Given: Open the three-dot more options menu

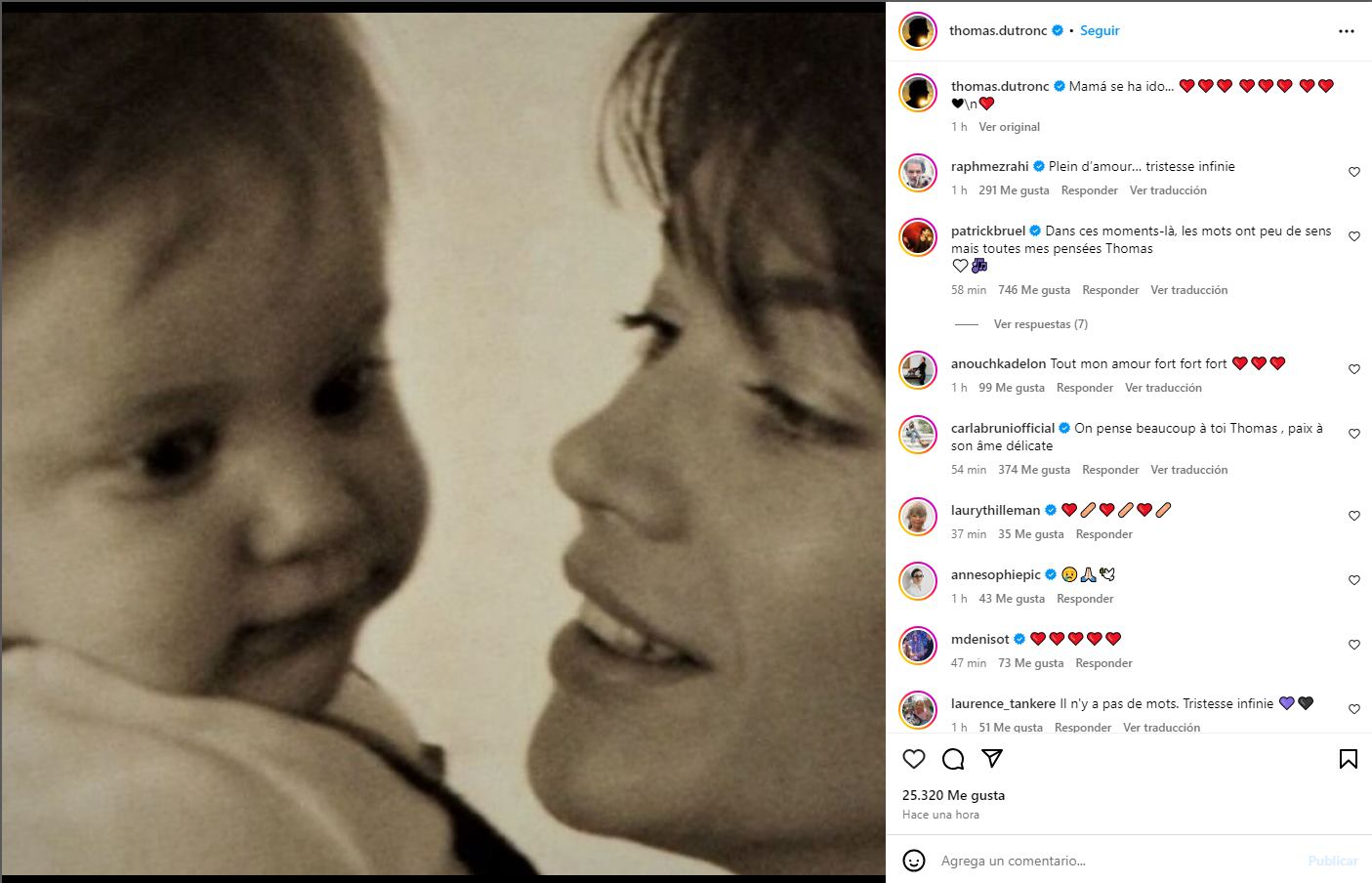Looking at the screenshot, I should 1347,31.
